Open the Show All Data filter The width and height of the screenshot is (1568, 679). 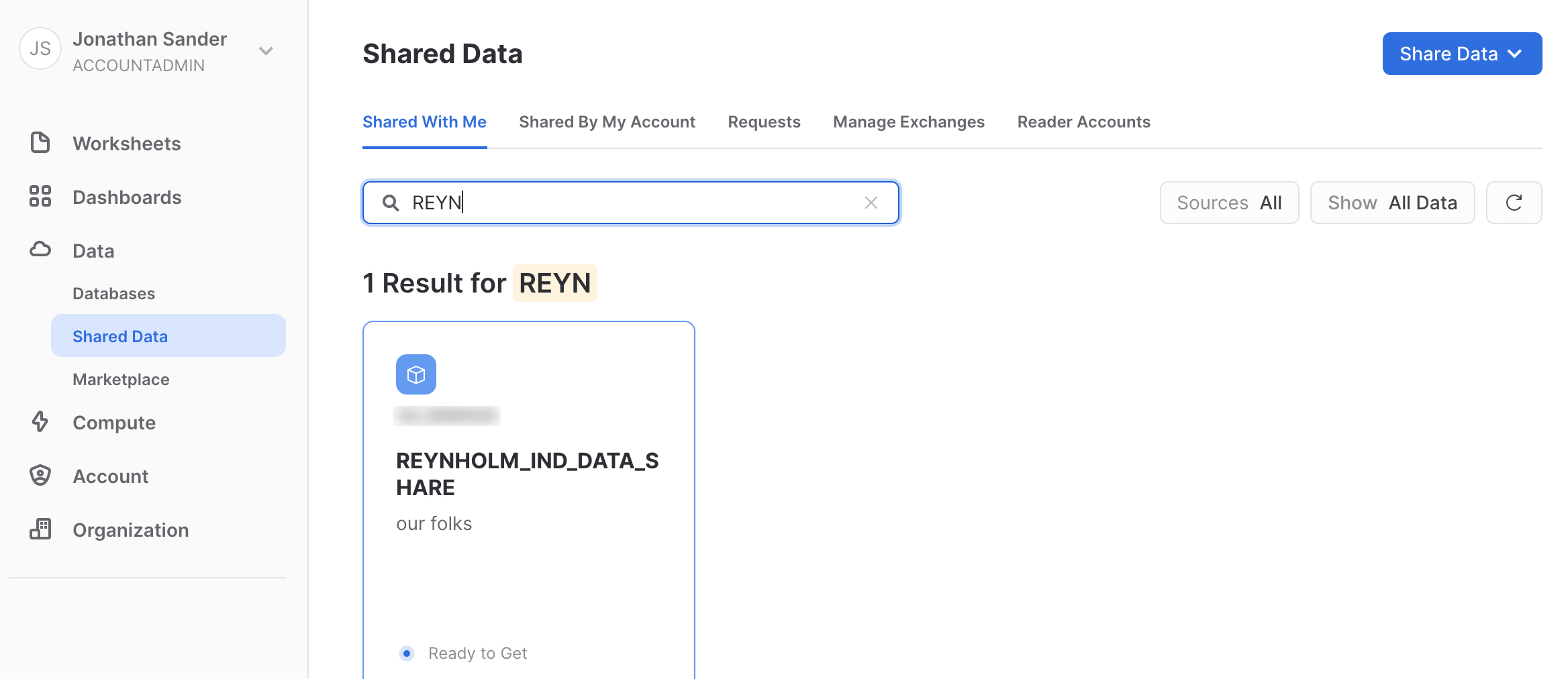click(1391, 203)
